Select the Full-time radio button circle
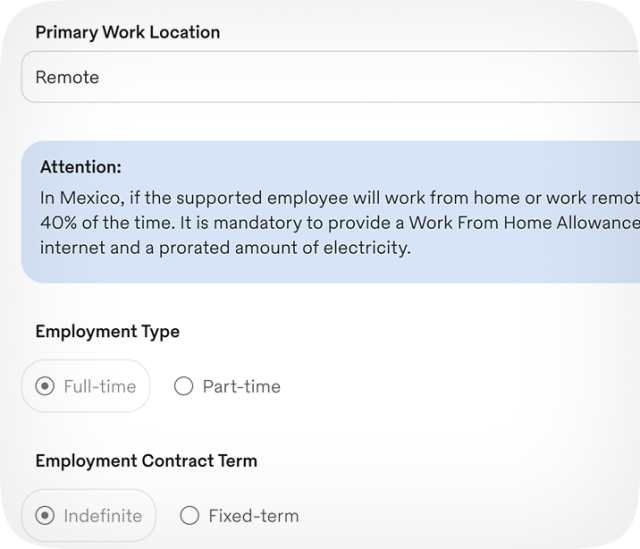 click(44, 386)
